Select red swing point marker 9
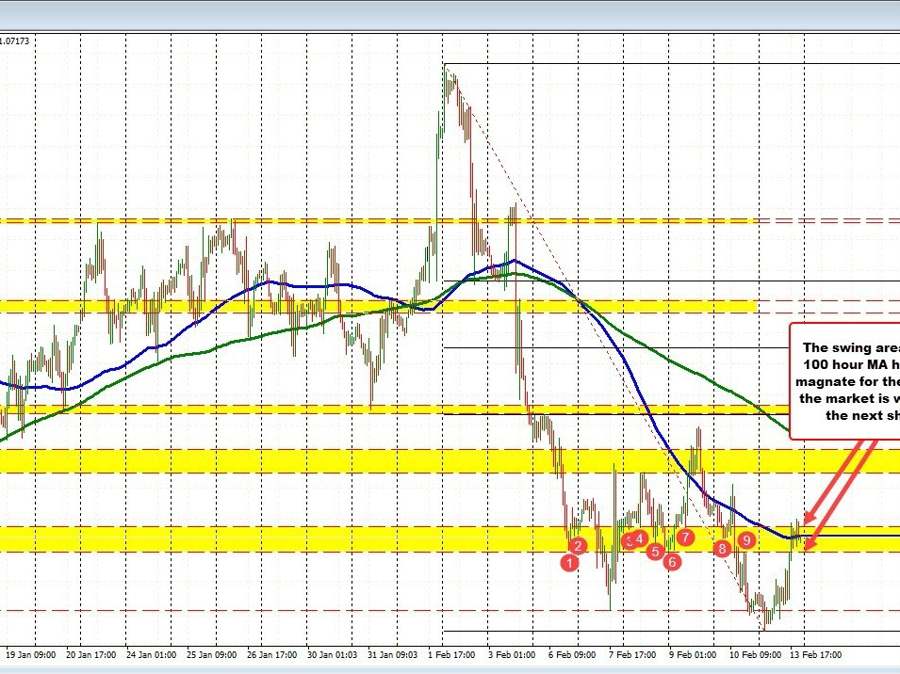The width and height of the screenshot is (900, 674). (x=746, y=540)
